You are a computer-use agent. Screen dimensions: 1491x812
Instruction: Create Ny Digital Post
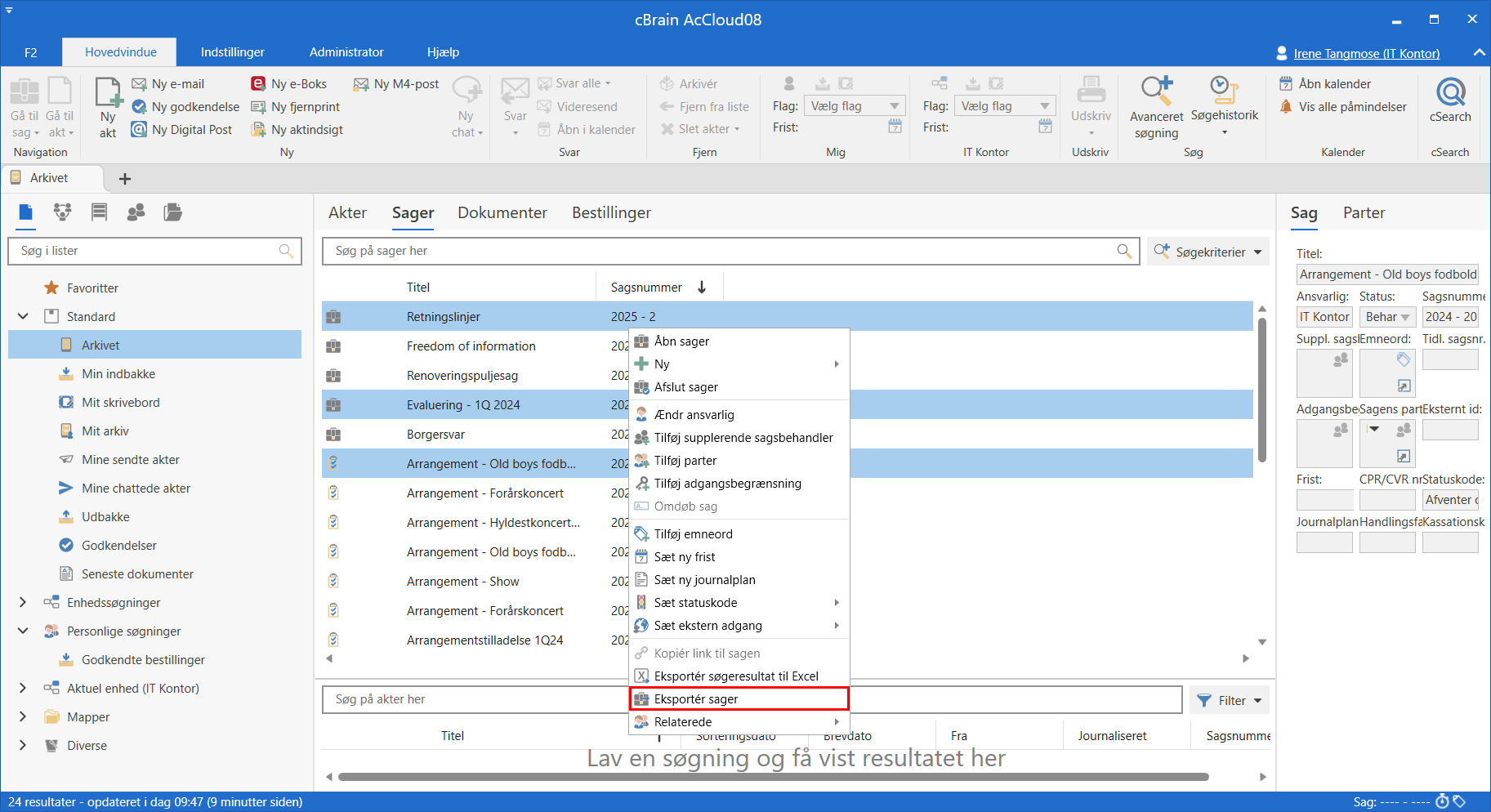pos(182,129)
